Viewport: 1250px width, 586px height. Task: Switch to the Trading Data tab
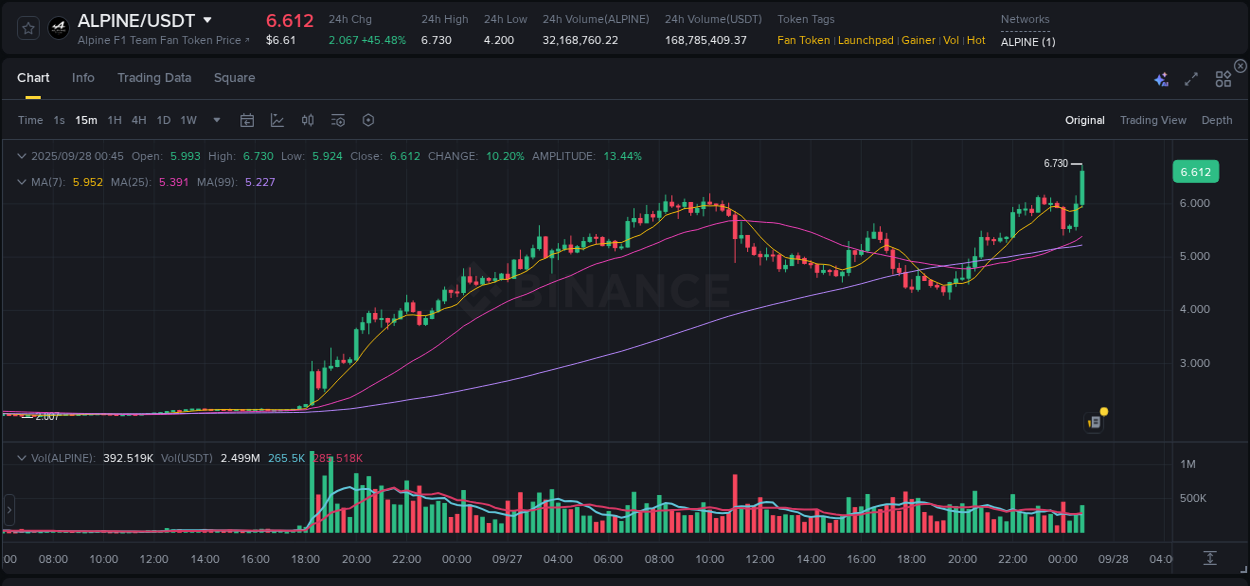154,77
